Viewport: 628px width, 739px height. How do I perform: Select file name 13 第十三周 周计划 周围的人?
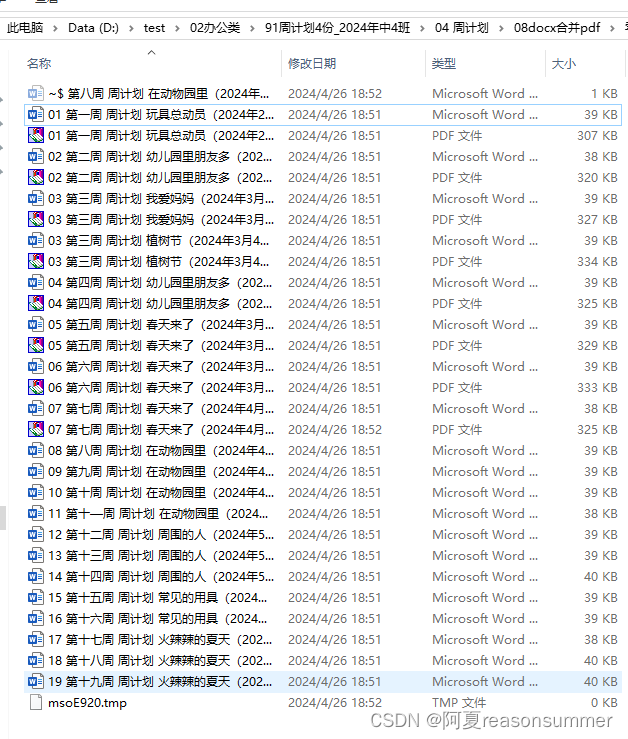(161, 555)
